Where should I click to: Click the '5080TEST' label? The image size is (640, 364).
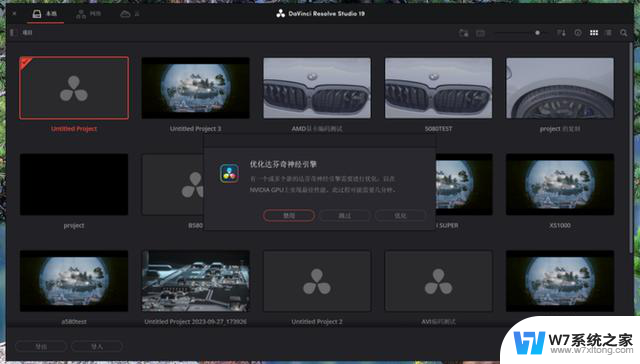438,129
